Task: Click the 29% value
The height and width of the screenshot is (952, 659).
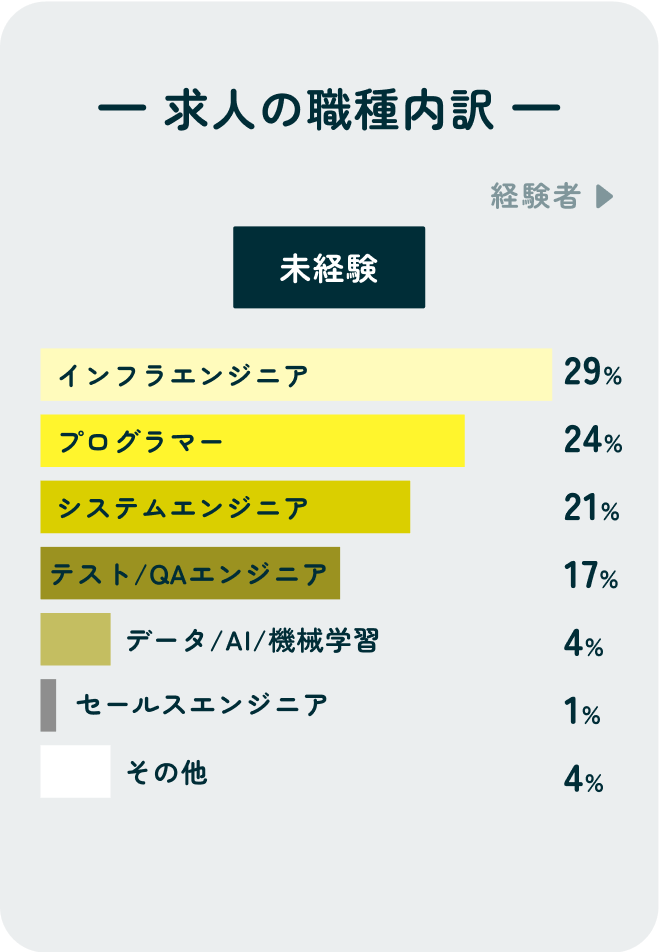Action: click(x=593, y=372)
